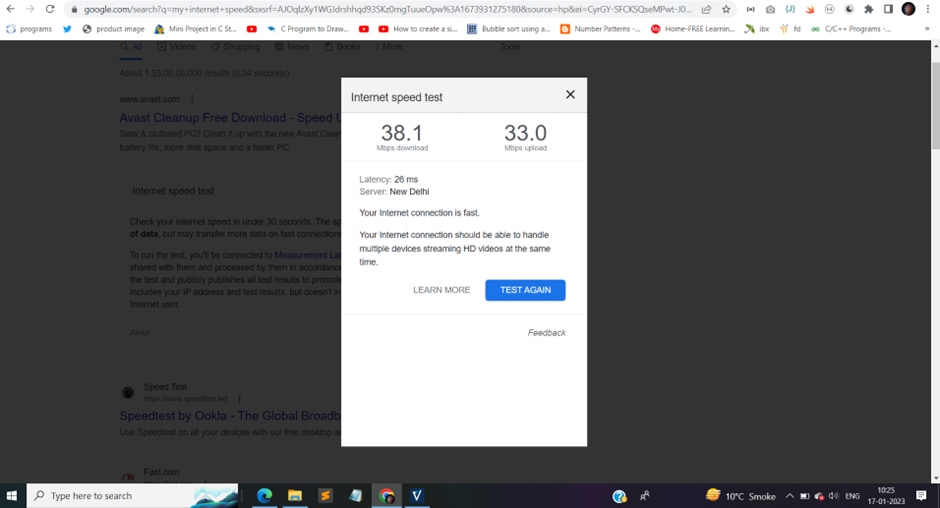Open File Explorer from the taskbar
This screenshot has height=508, width=940.
coord(294,495)
